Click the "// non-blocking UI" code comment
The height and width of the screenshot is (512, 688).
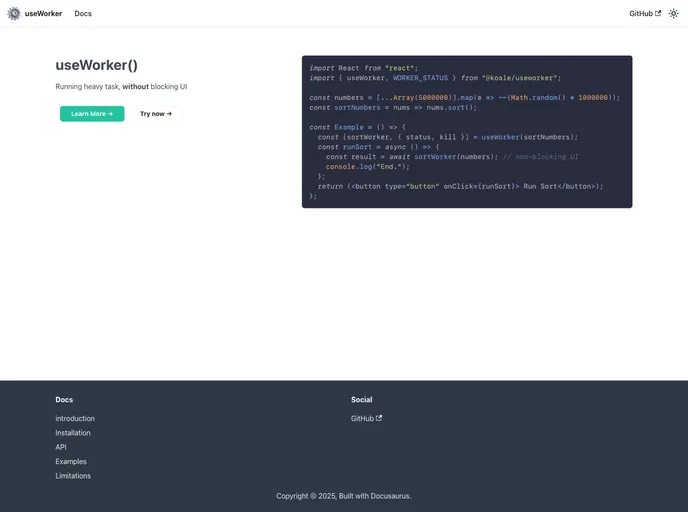(x=541, y=157)
